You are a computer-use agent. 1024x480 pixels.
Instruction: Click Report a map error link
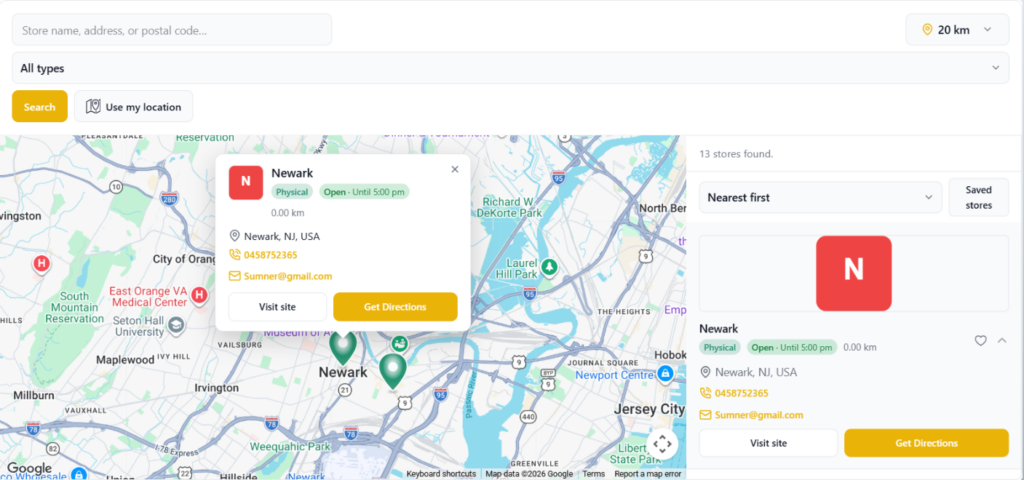point(648,474)
